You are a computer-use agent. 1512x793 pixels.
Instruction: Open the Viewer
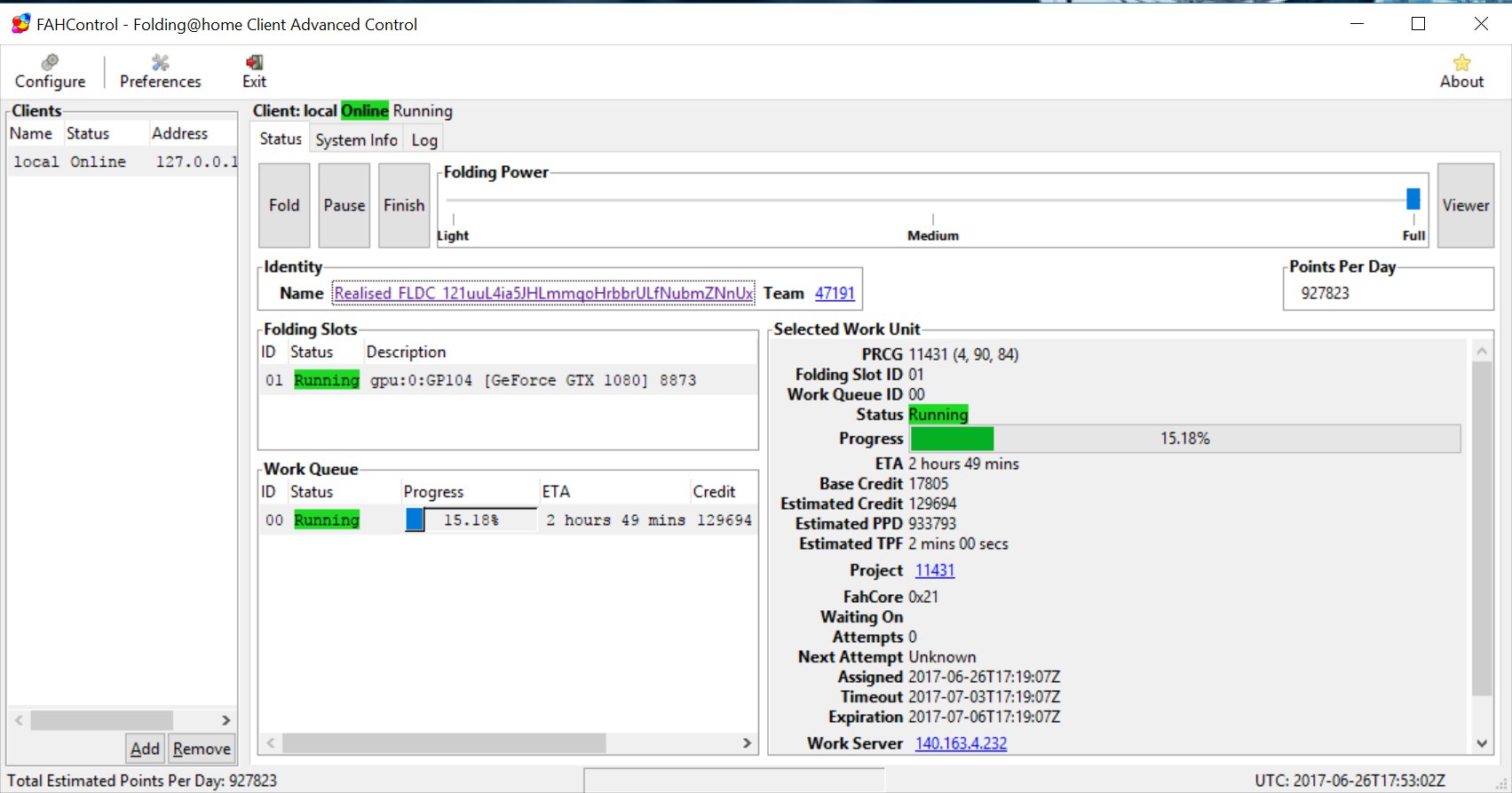pos(1466,205)
